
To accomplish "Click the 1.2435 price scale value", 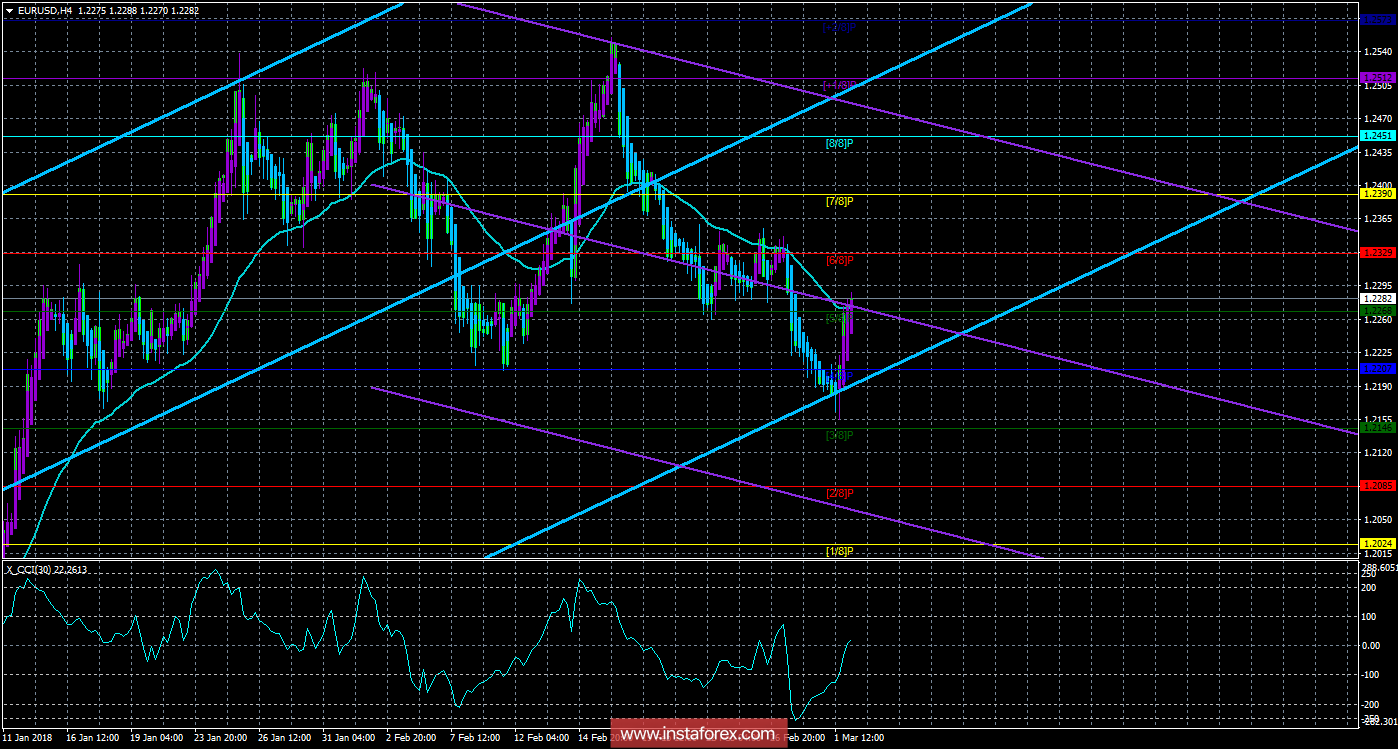I will pos(1376,152).
